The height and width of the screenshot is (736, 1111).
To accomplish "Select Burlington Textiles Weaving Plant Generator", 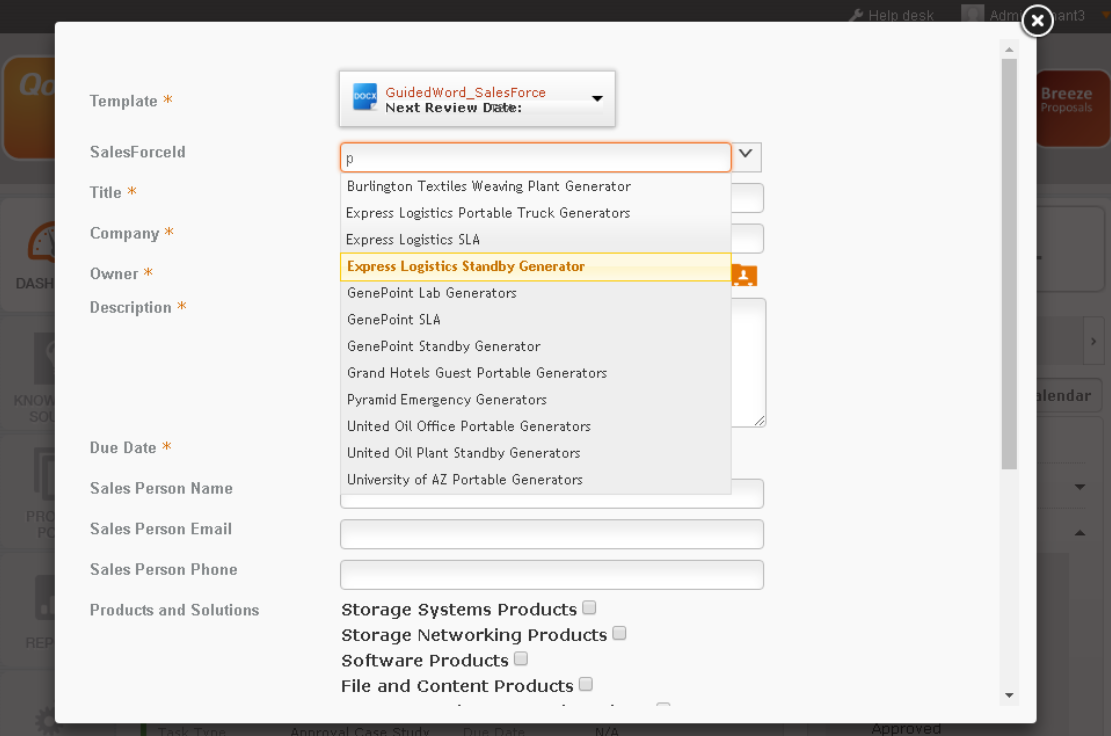I will coord(536,186).
